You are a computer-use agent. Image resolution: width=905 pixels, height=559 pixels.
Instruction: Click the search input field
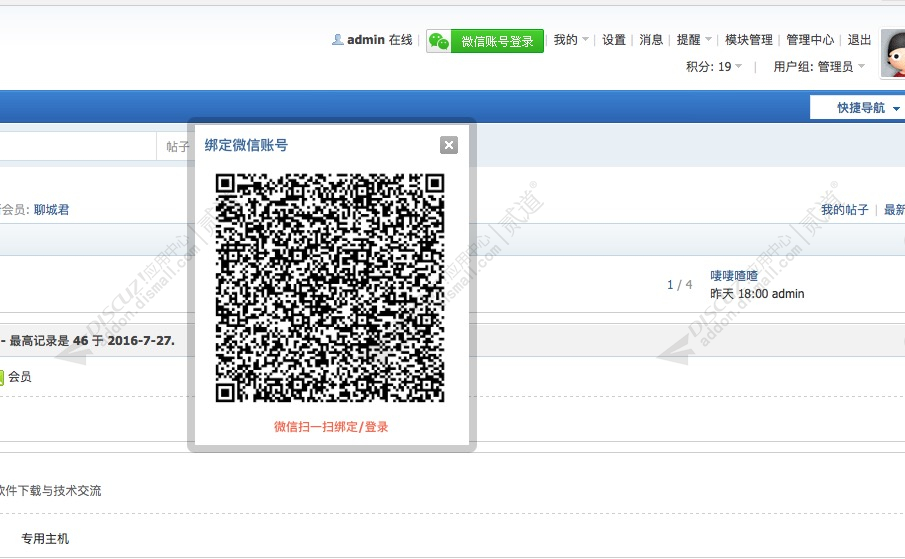tap(77, 147)
